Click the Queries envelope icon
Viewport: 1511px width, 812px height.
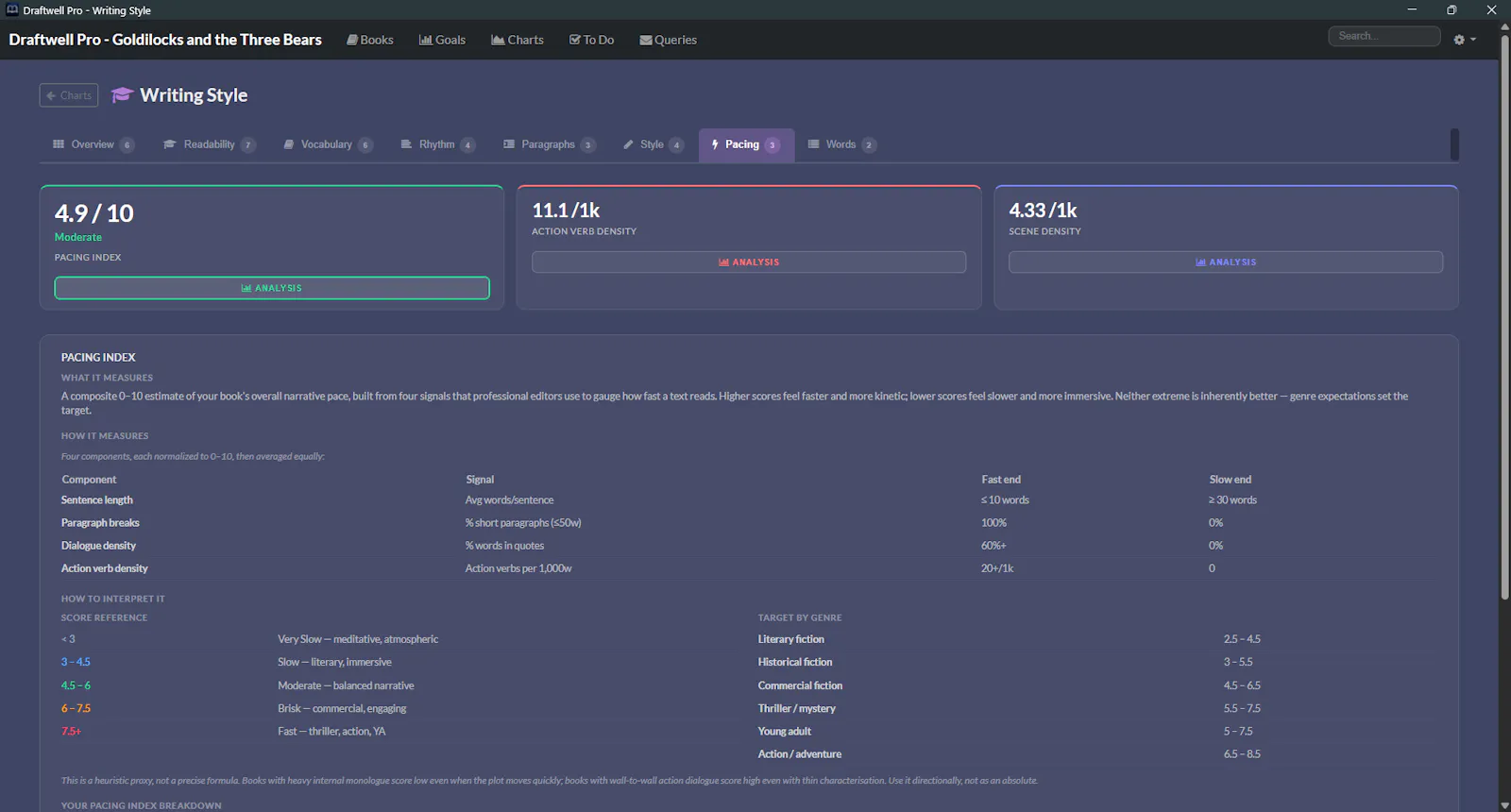(x=646, y=40)
